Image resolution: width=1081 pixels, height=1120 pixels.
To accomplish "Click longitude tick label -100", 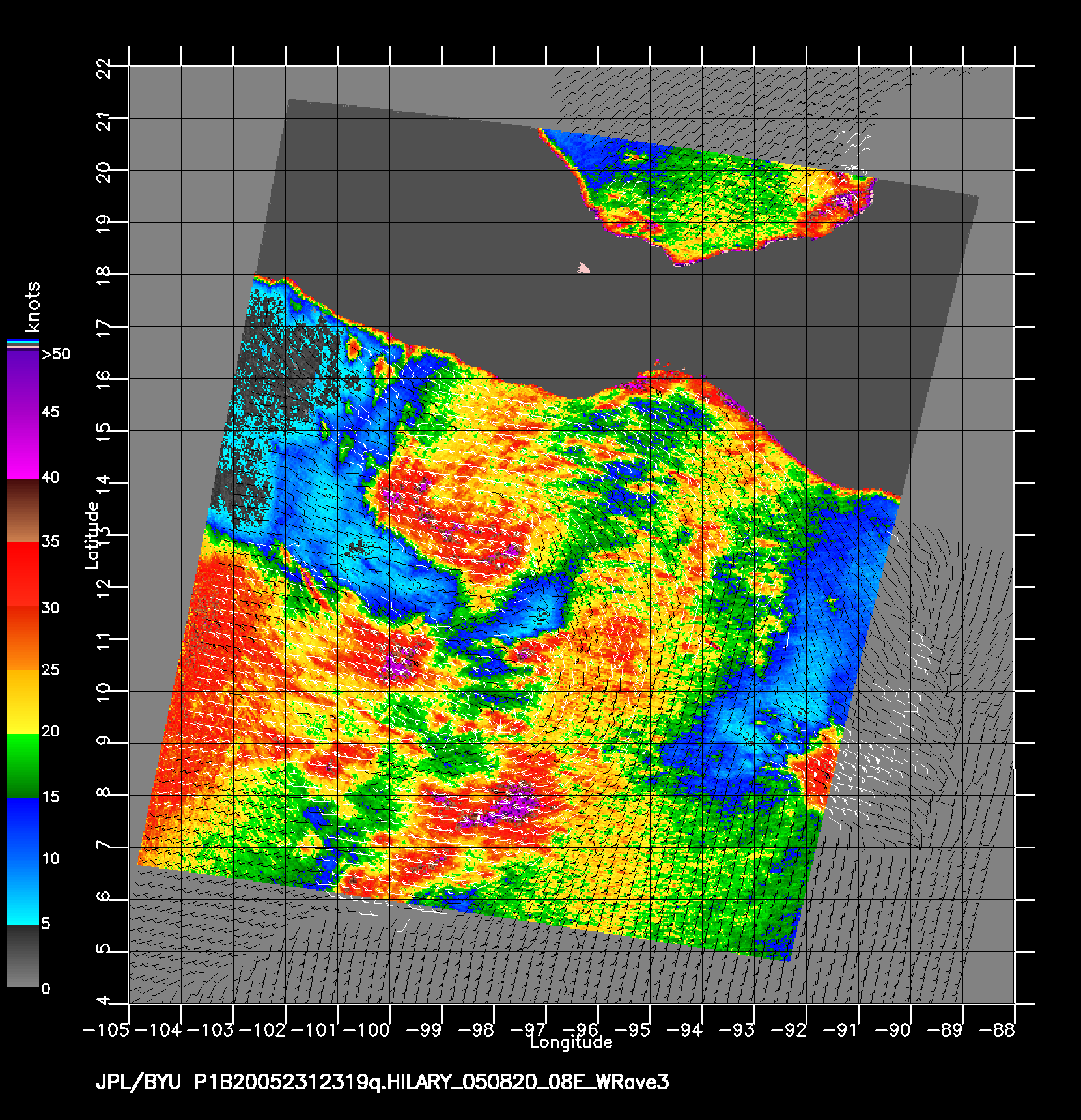I will [367, 1030].
